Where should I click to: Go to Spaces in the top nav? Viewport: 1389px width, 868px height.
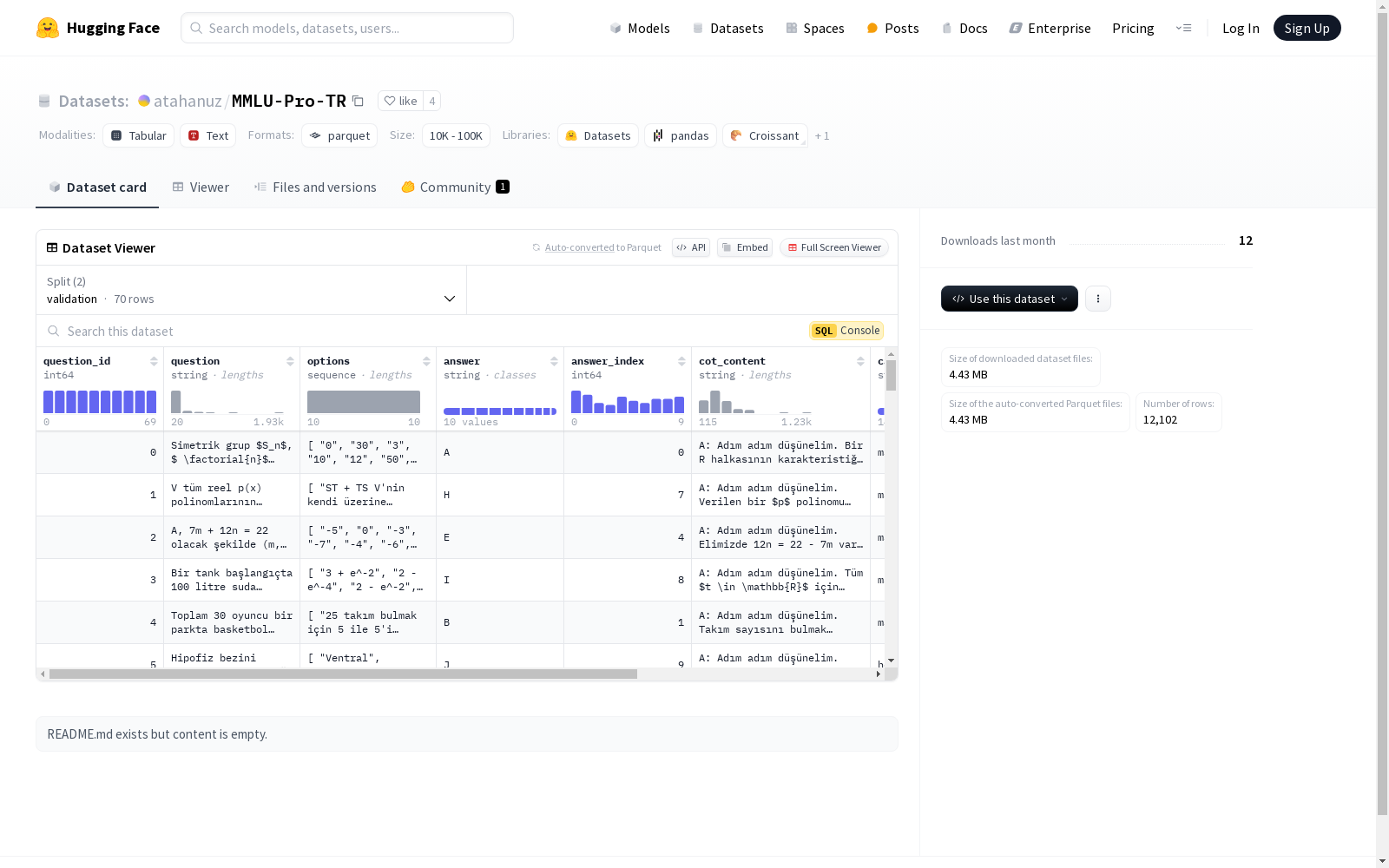click(x=814, y=28)
